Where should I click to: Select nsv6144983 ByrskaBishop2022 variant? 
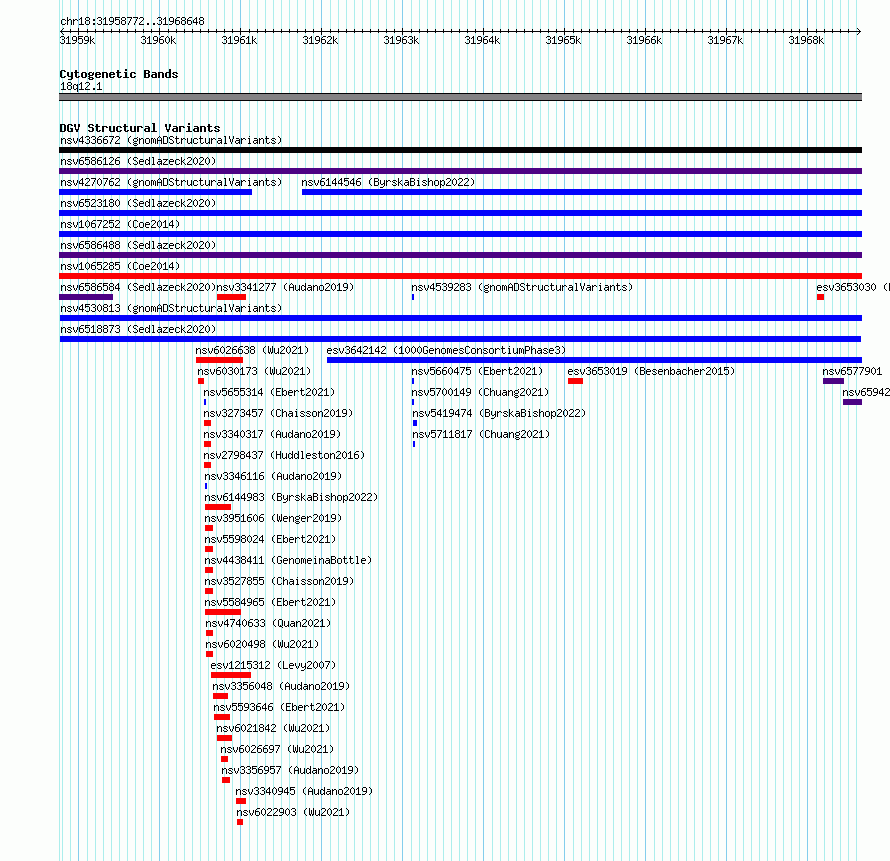coord(291,497)
